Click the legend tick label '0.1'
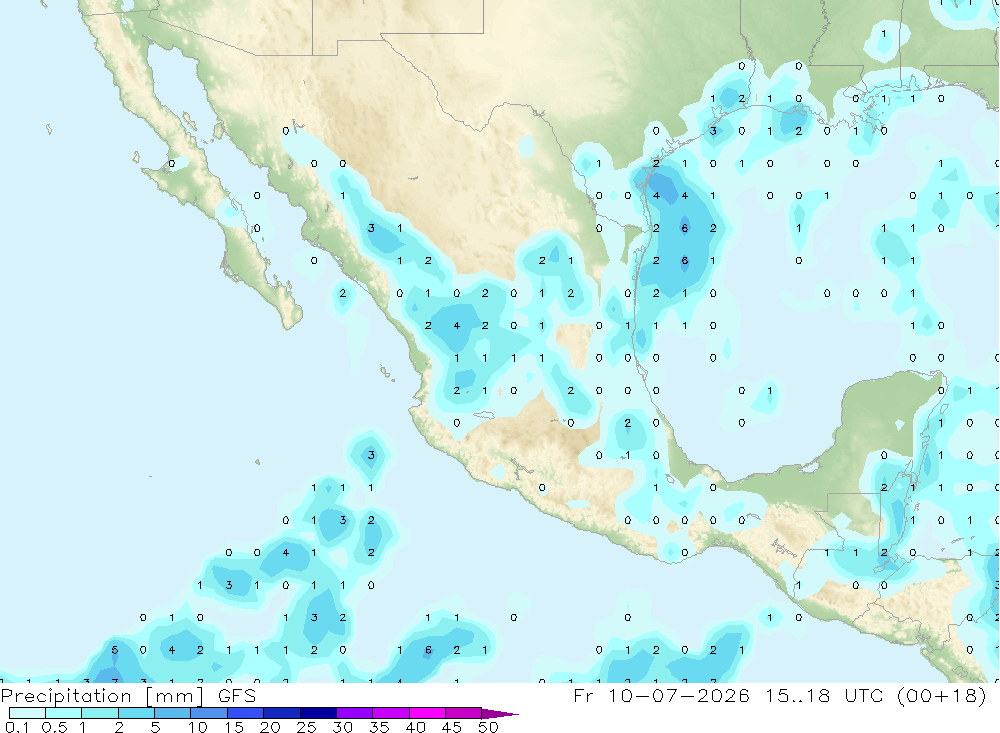This screenshot has width=1000, height=733. [x=17, y=727]
